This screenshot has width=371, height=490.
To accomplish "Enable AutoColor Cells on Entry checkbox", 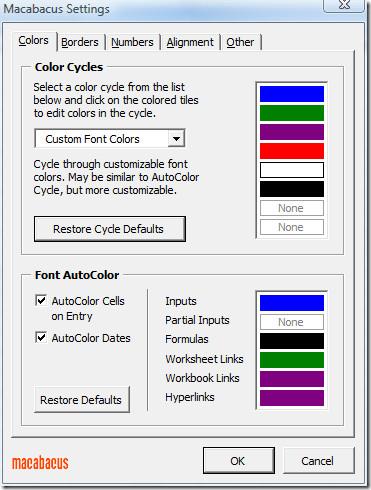I will pos(41,301).
